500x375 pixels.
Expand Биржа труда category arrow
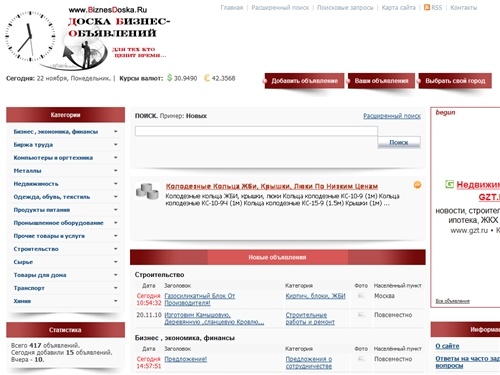(115, 145)
